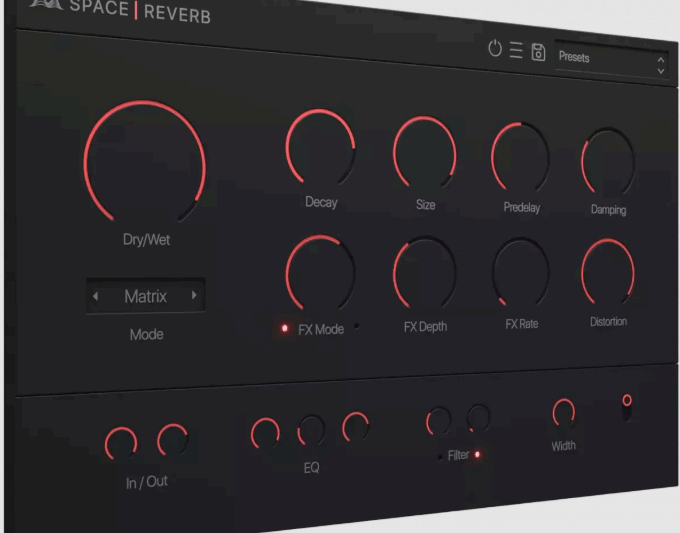
Task: Click the third EQ knob
Action: (x=355, y=427)
